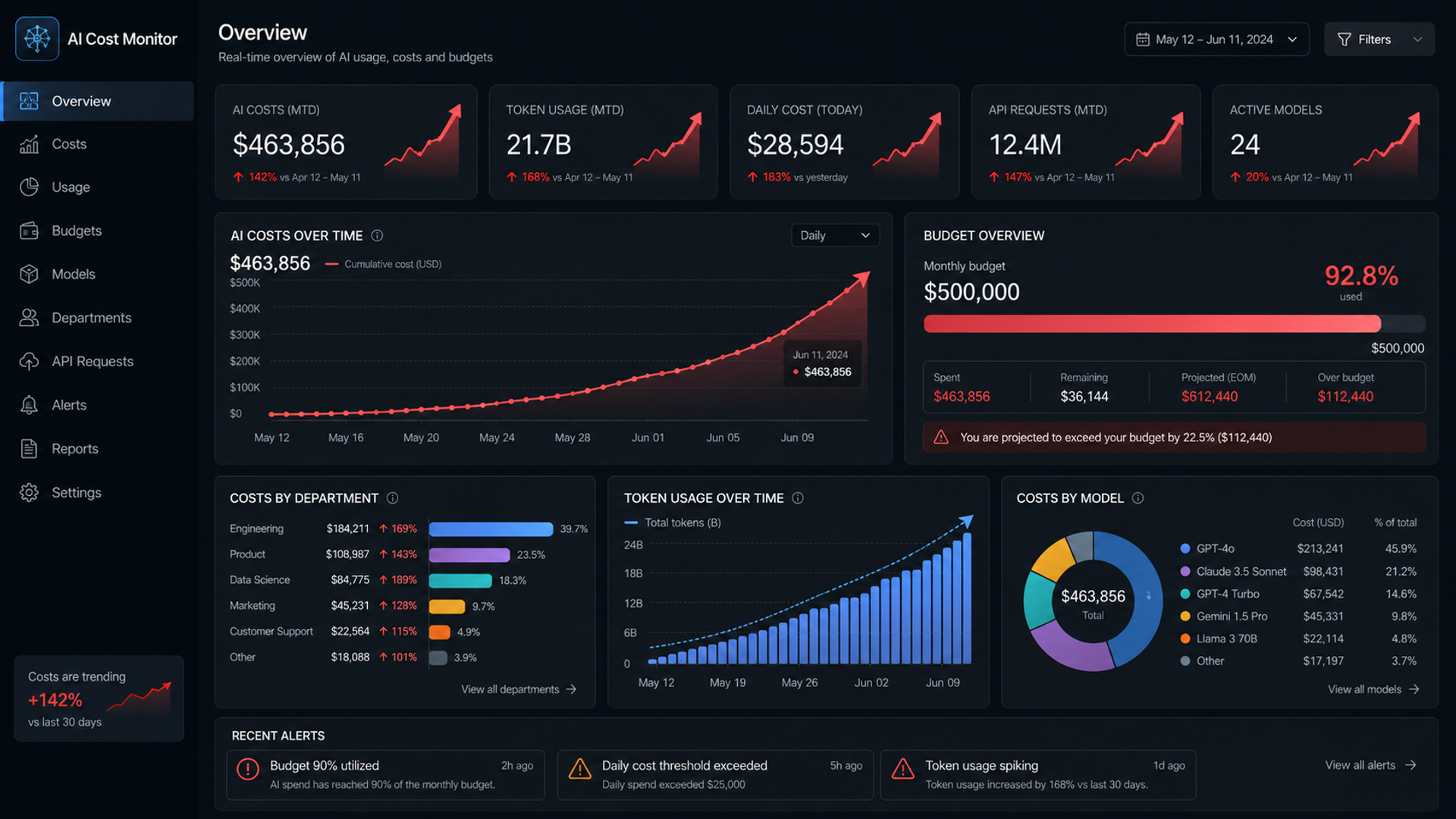The image size is (1456, 819).
Task: Click warning icon in budget projection banner
Action: 941,438
